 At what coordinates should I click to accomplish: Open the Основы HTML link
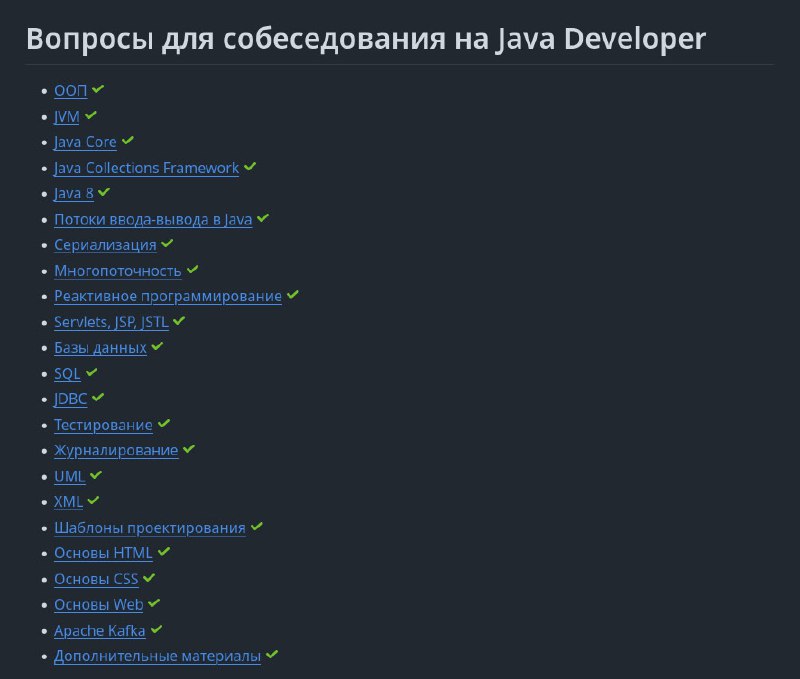103,554
